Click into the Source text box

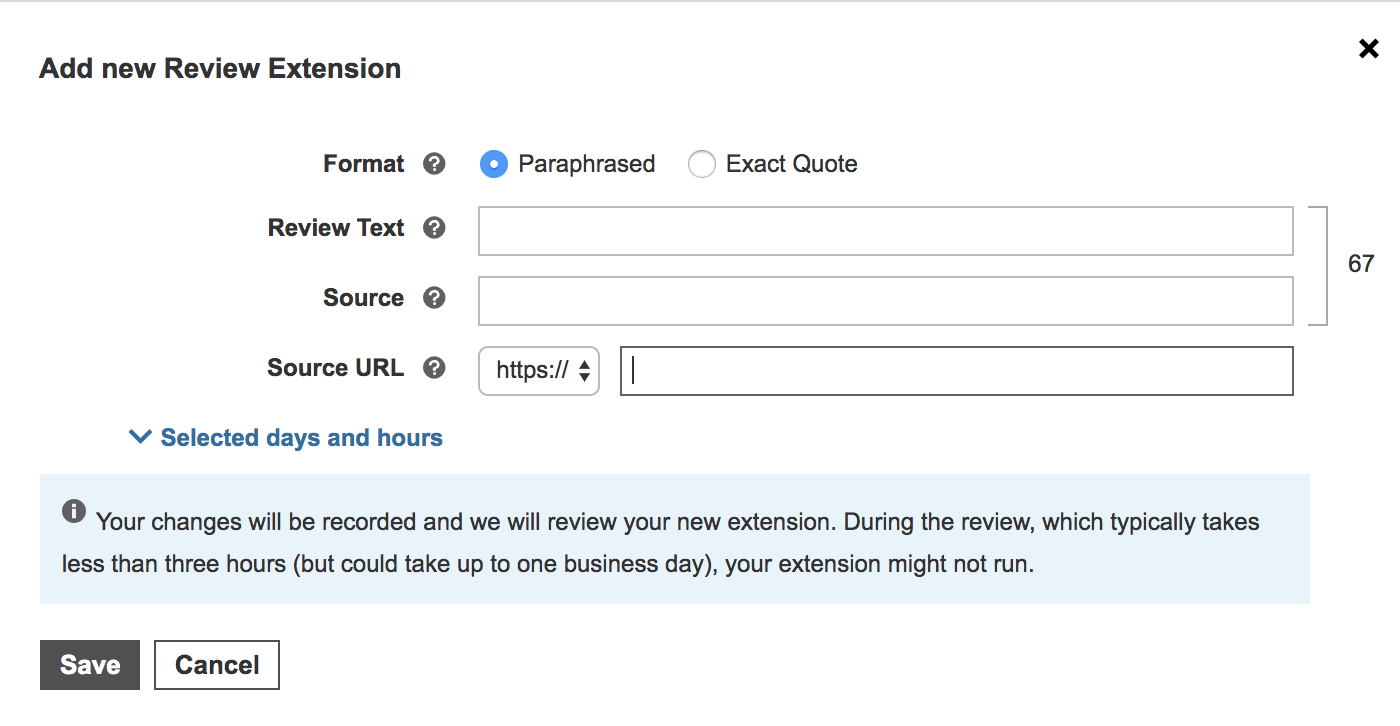[x=885, y=301]
